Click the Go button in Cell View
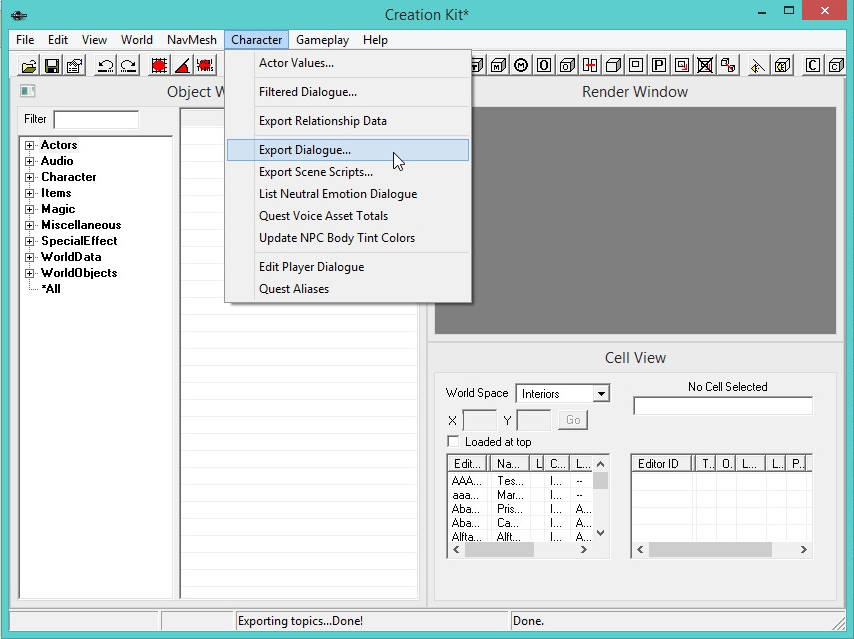 tap(573, 420)
